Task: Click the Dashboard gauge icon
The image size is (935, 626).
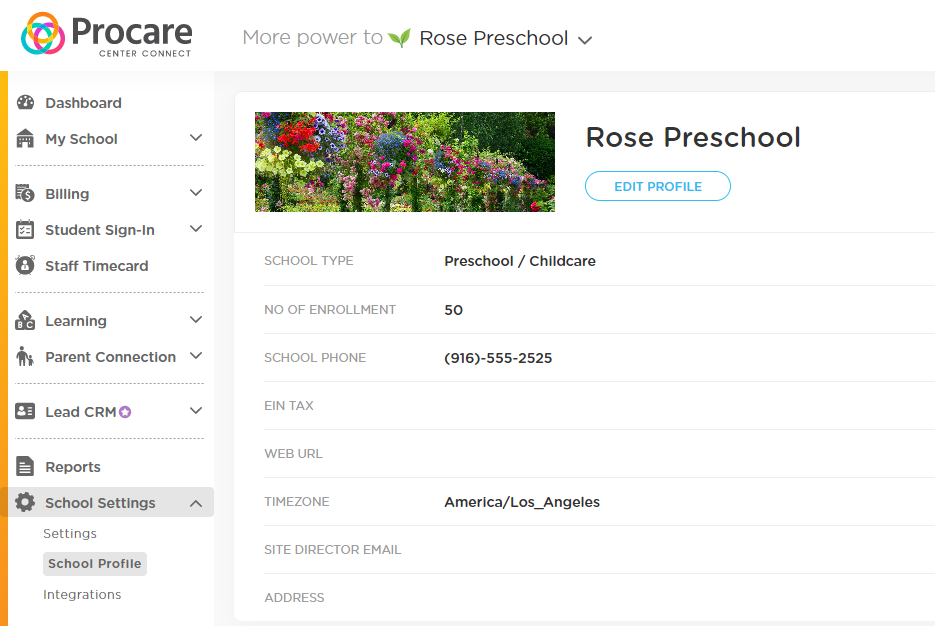Action: click(x=25, y=103)
